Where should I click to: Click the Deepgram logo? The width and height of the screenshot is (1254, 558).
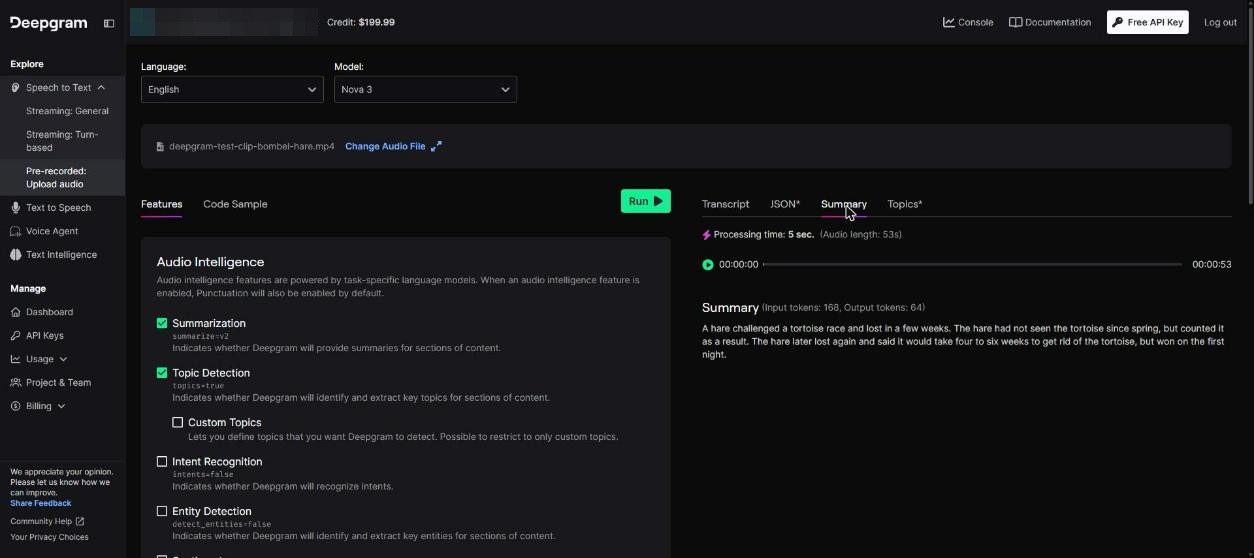pos(48,23)
